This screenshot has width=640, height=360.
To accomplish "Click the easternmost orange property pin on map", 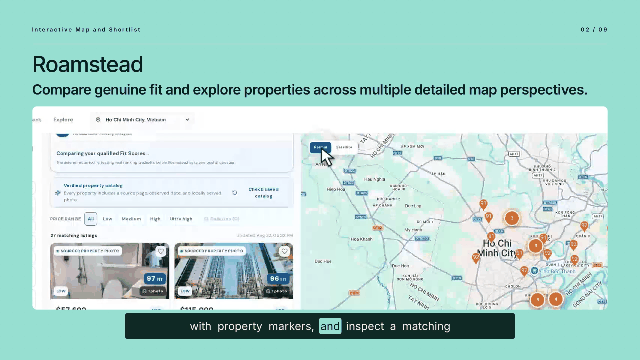I will point(584,226).
